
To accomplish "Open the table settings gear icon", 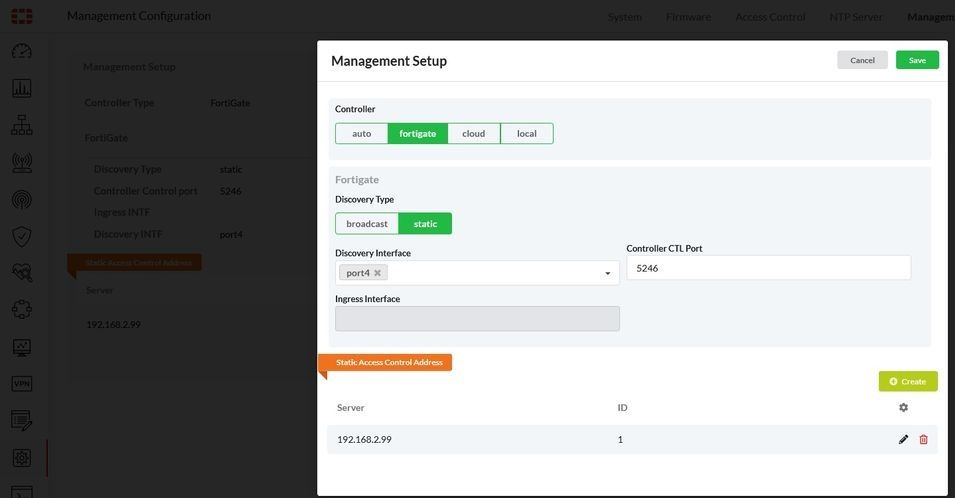I will coord(903,408).
